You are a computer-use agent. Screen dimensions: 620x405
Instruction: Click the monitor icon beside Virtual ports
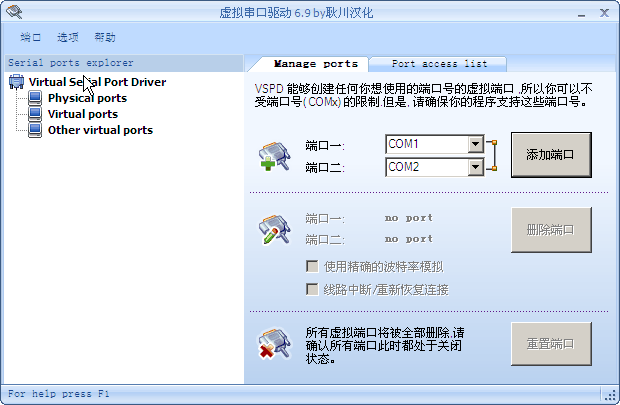click(x=35, y=114)
